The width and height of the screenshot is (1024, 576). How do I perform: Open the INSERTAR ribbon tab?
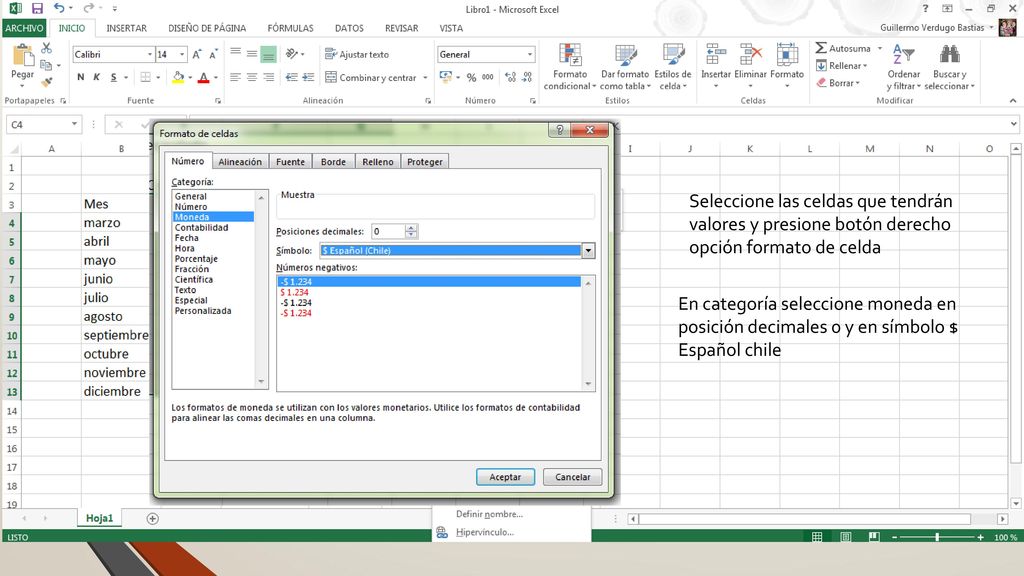pyautogui.click(x=127, y=28)
